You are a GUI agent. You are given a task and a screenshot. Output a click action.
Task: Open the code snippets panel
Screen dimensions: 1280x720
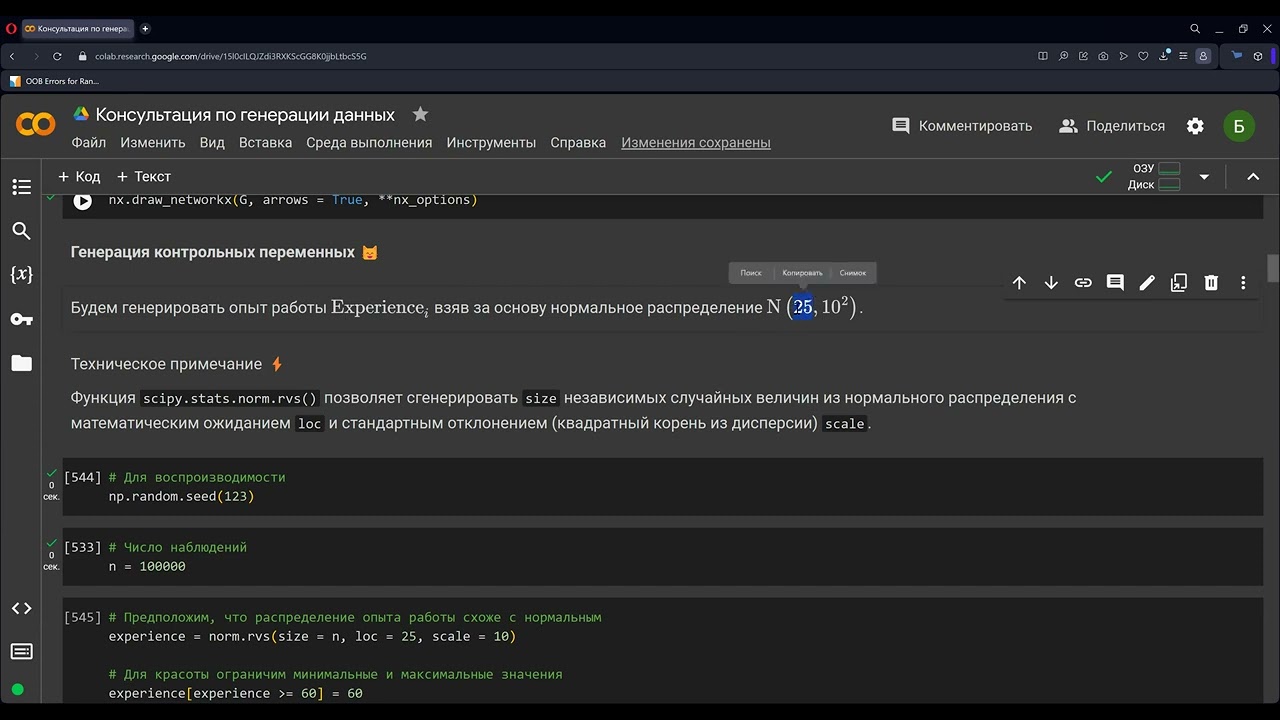pyautogui.click(x=21, y=608)
